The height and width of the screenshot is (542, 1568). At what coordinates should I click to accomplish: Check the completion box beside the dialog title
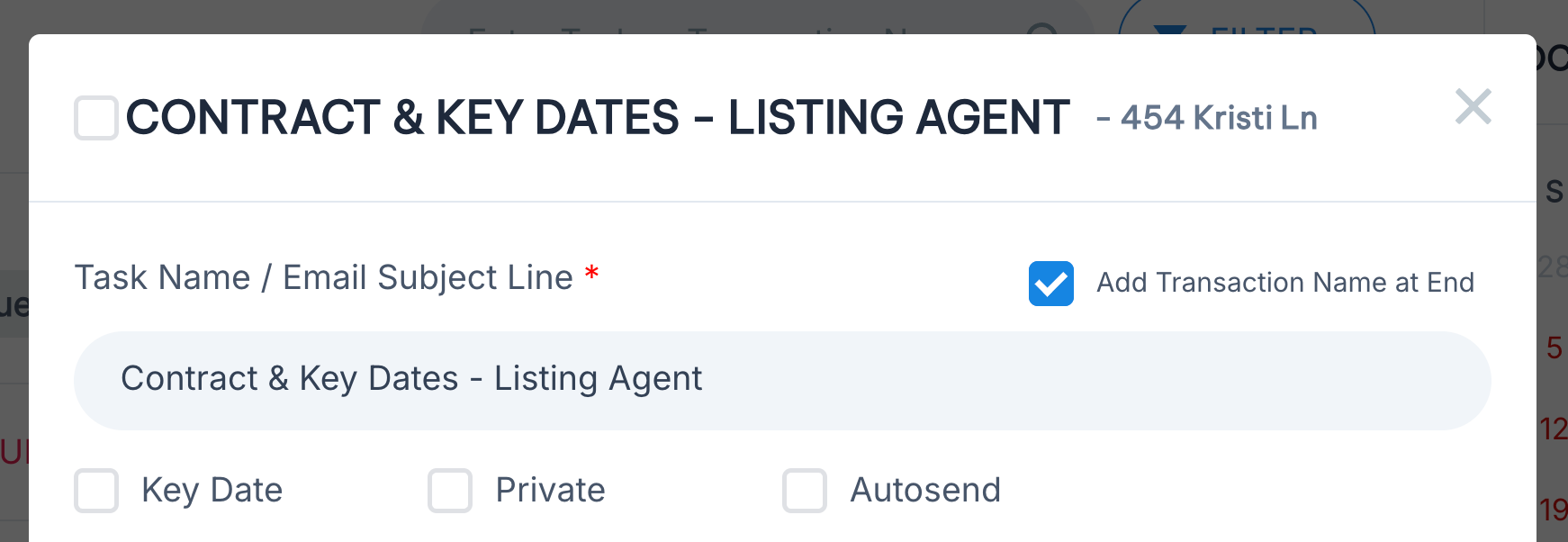(96, 118)
